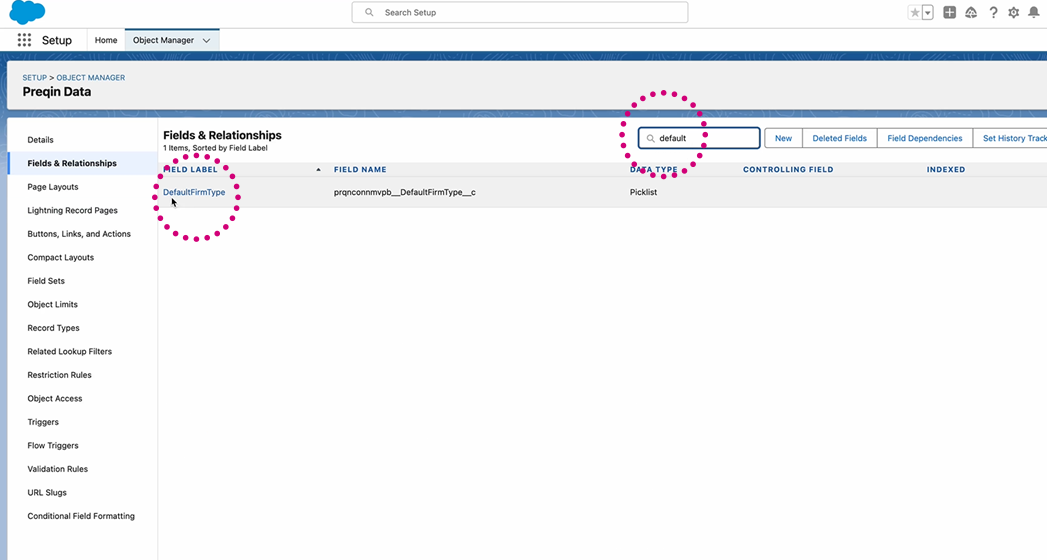Open the favorites list dropdown arrow
This screenshot has height=560, width=1047.
[x=927, y=13]
